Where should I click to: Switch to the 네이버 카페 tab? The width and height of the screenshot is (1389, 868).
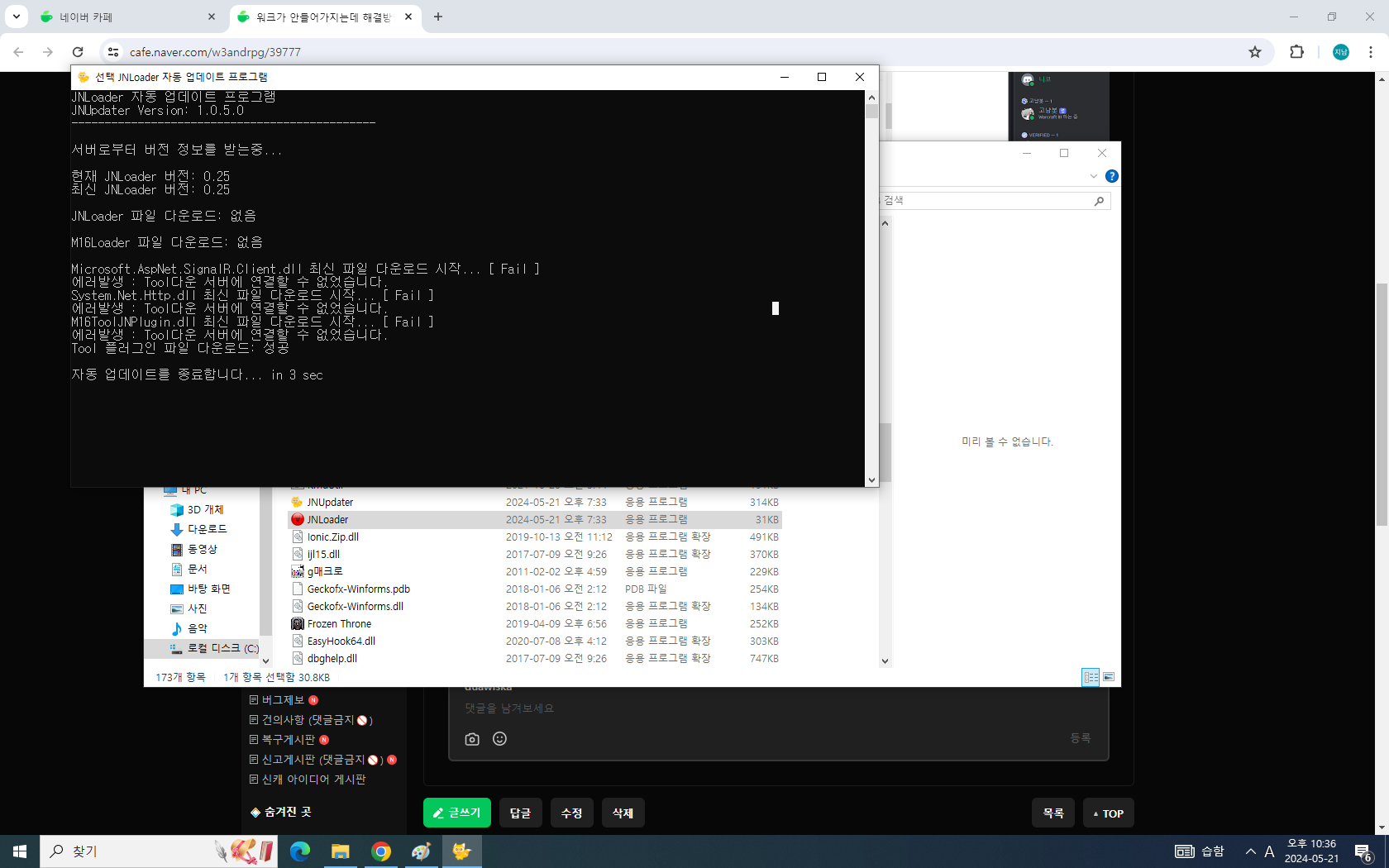124,17
